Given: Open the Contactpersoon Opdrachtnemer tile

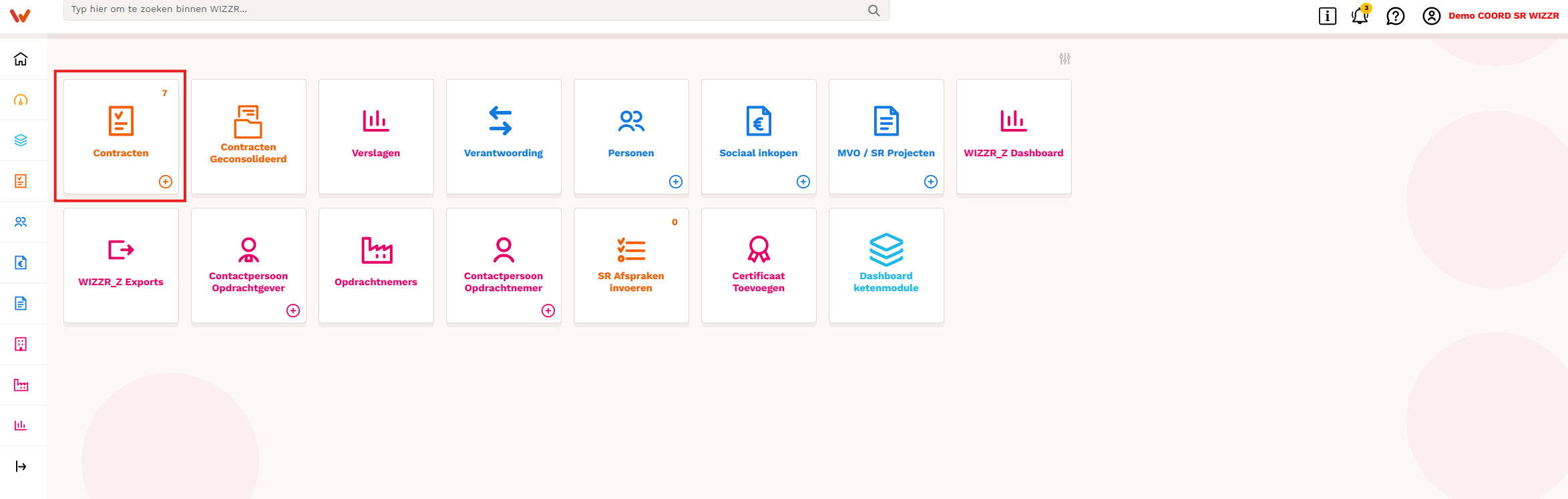Looking at the screenshot, I should (x=504, y=266).
